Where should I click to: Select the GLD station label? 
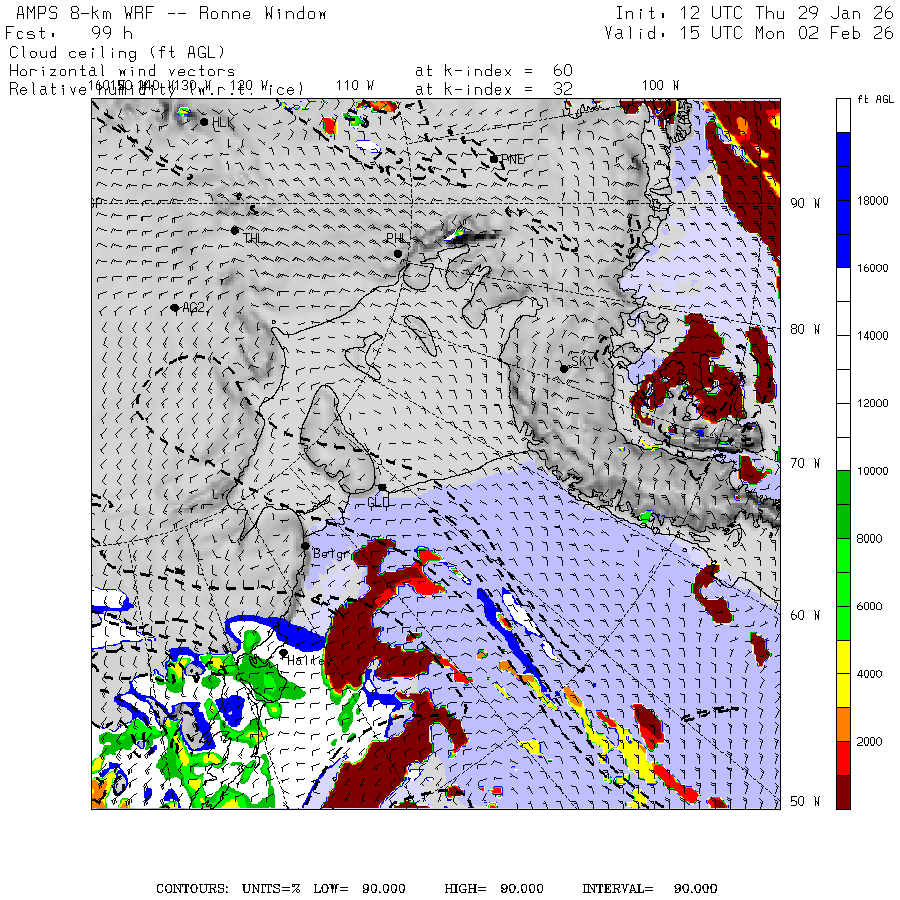coord(378,502)
